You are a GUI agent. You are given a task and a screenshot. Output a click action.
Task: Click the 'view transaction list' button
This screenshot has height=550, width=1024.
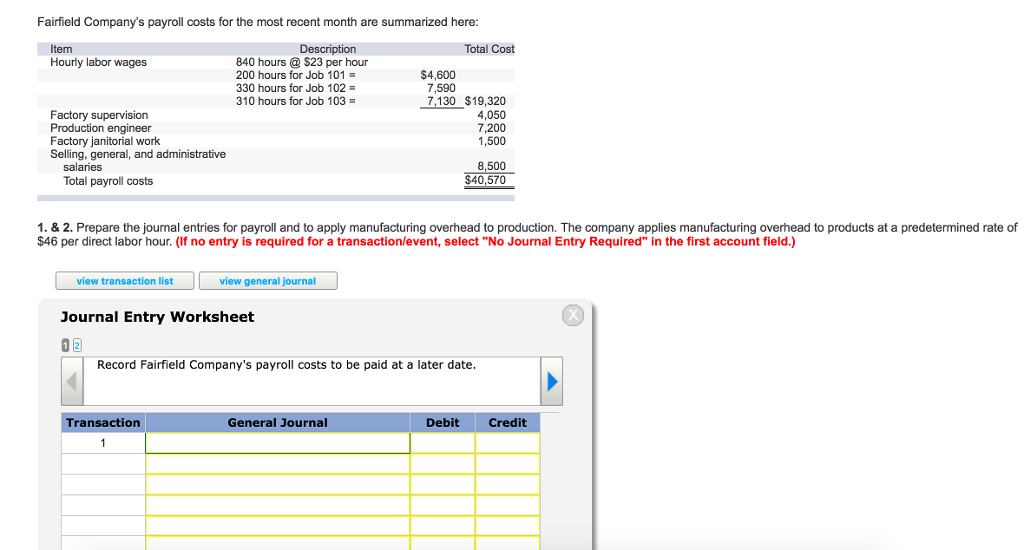(125, 281)
